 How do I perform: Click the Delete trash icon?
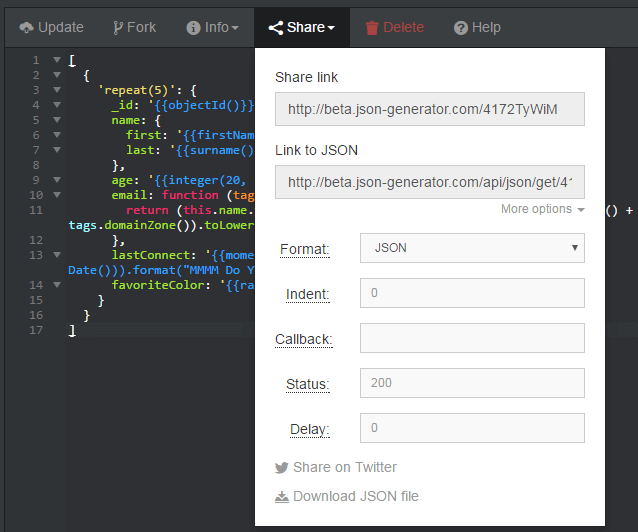click(x=372, y=28)
